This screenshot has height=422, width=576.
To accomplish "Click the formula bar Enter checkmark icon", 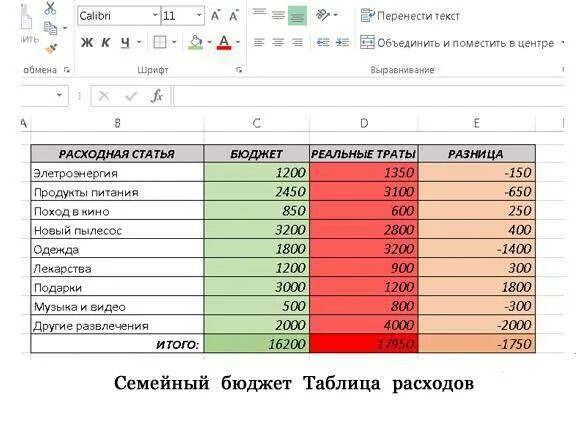I will [131, 96].
